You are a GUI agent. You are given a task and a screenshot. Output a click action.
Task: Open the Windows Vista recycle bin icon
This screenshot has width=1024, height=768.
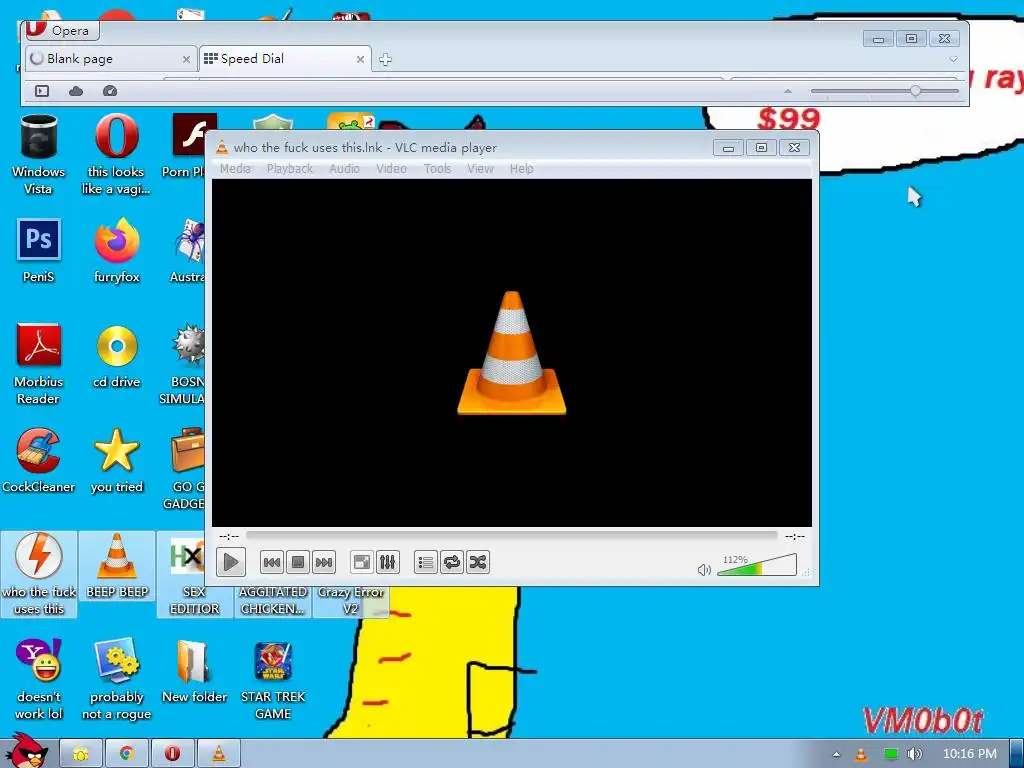[x=39, y=154]
